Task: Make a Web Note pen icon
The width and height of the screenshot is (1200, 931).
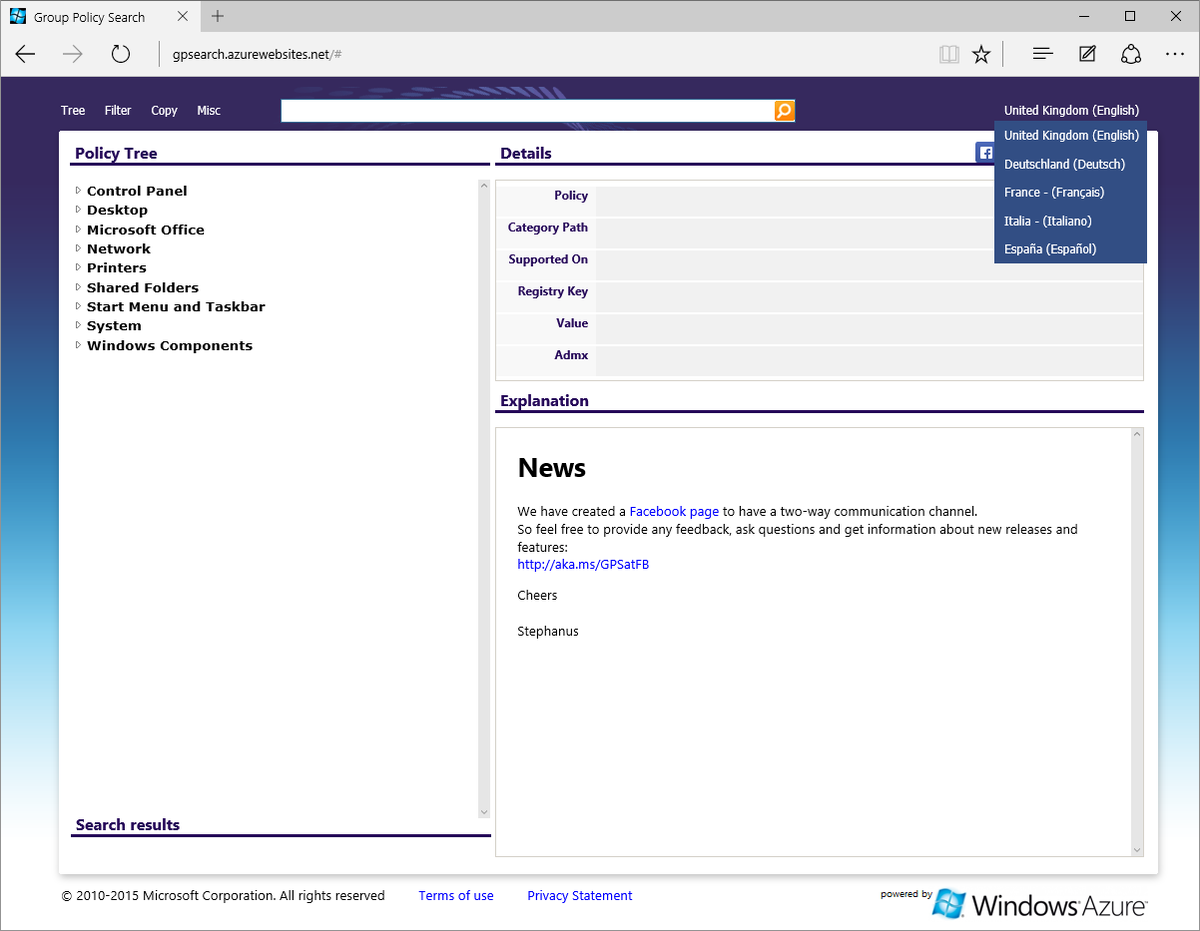Action: coord(1087,54)
